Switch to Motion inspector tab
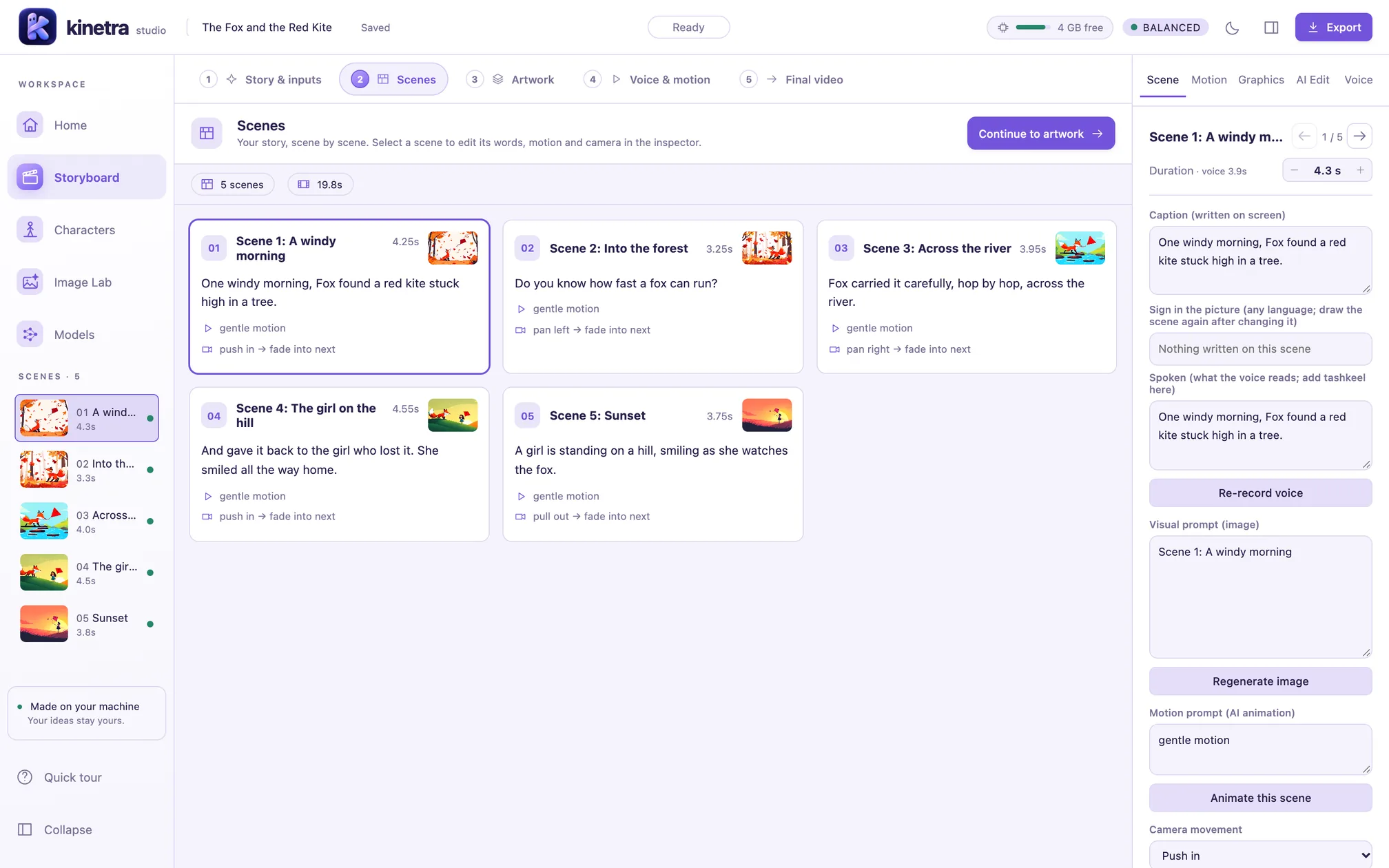1389x868 pixels. 1208,80
